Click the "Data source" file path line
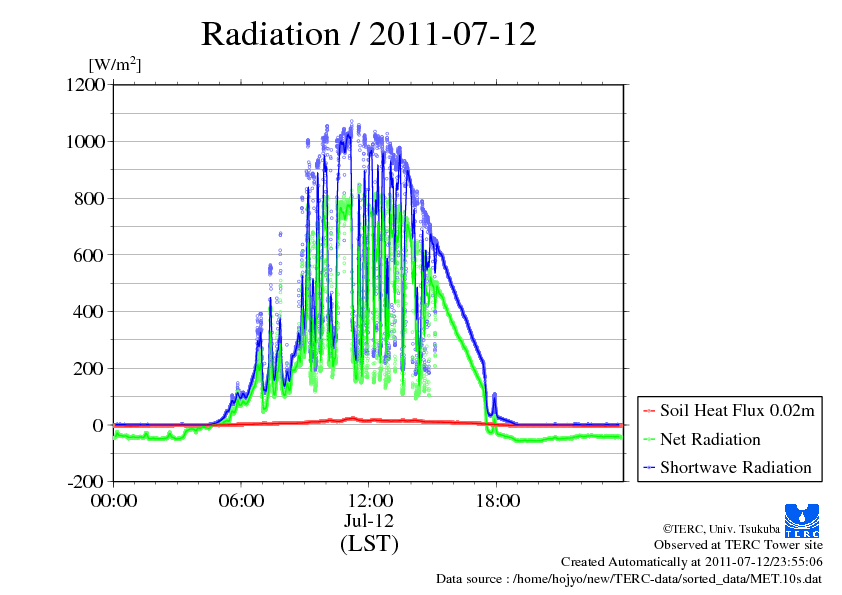842x595 pixels. [x=629, y=579]
